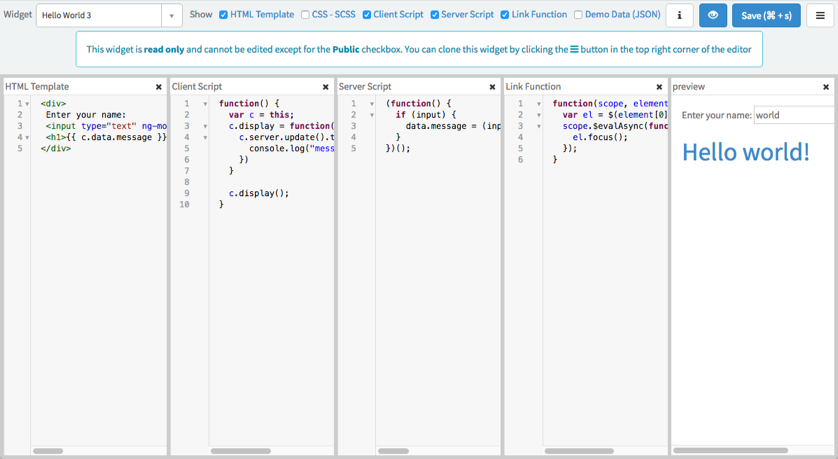Collapse fold arrow on Server Script line 2
This screenshot has height=459, width=838.
coord(371,115)
